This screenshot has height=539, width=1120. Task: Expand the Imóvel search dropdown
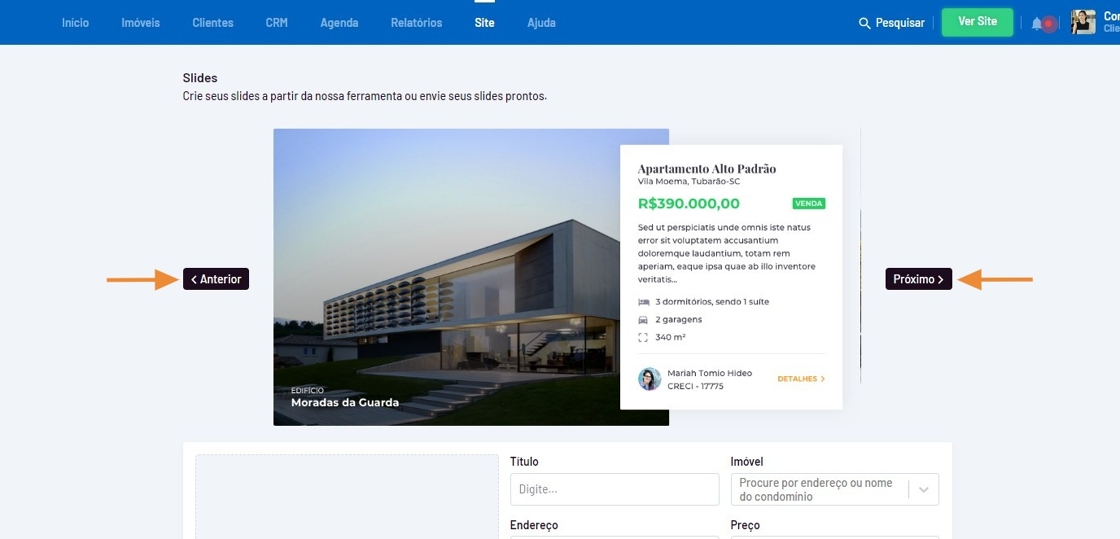(x=923, y=490)
